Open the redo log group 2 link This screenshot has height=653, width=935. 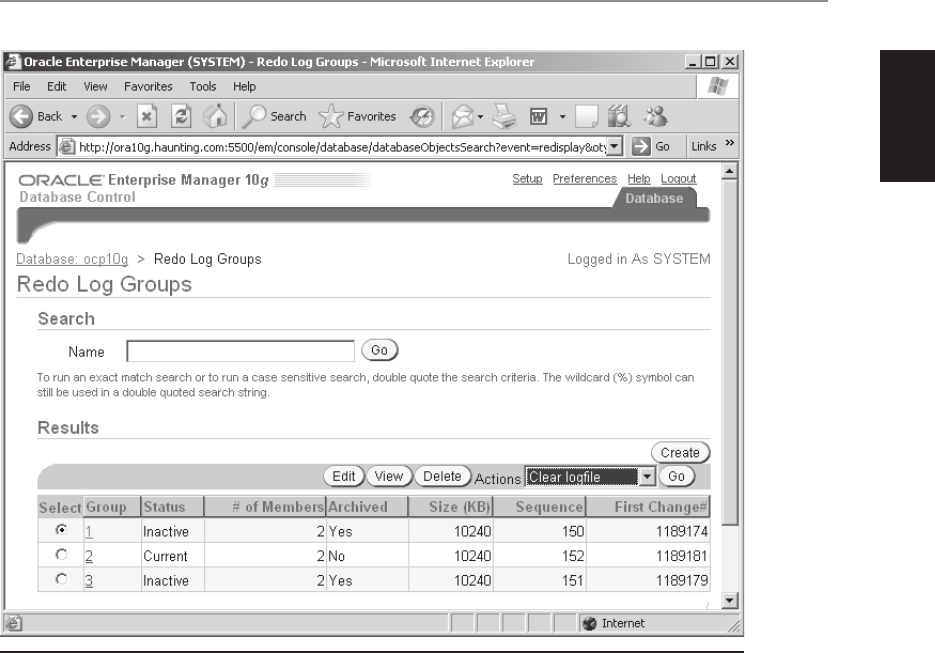pos(88,556)
